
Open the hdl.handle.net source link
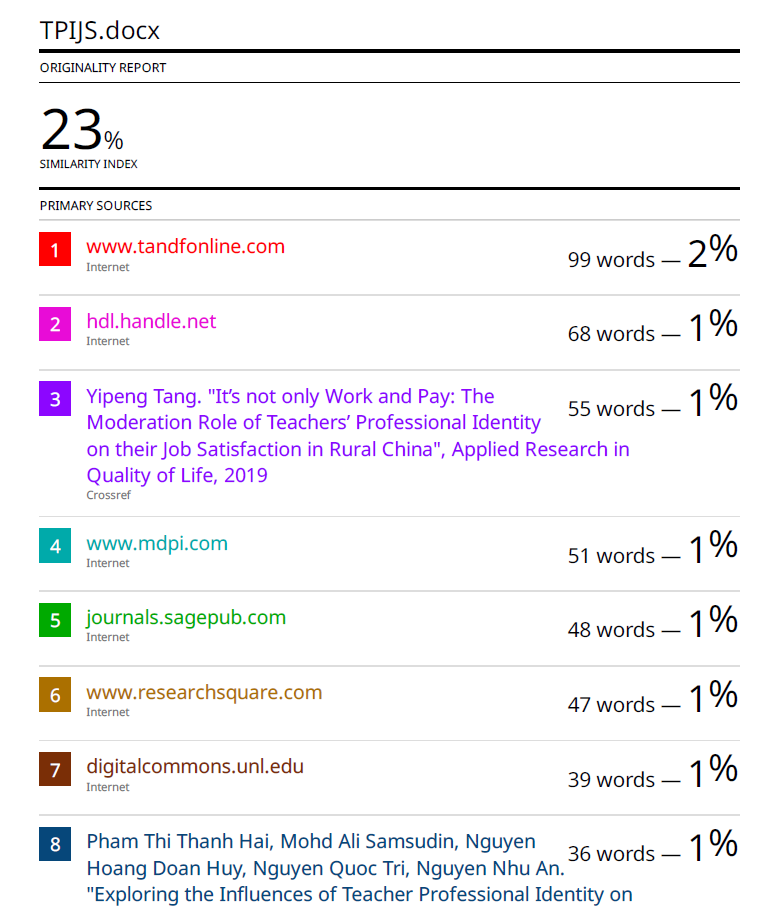(151, 321)
